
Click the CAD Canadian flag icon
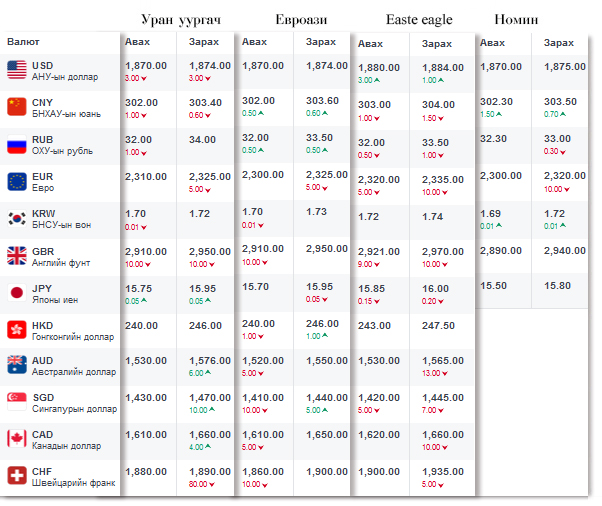tap(17, 439)
